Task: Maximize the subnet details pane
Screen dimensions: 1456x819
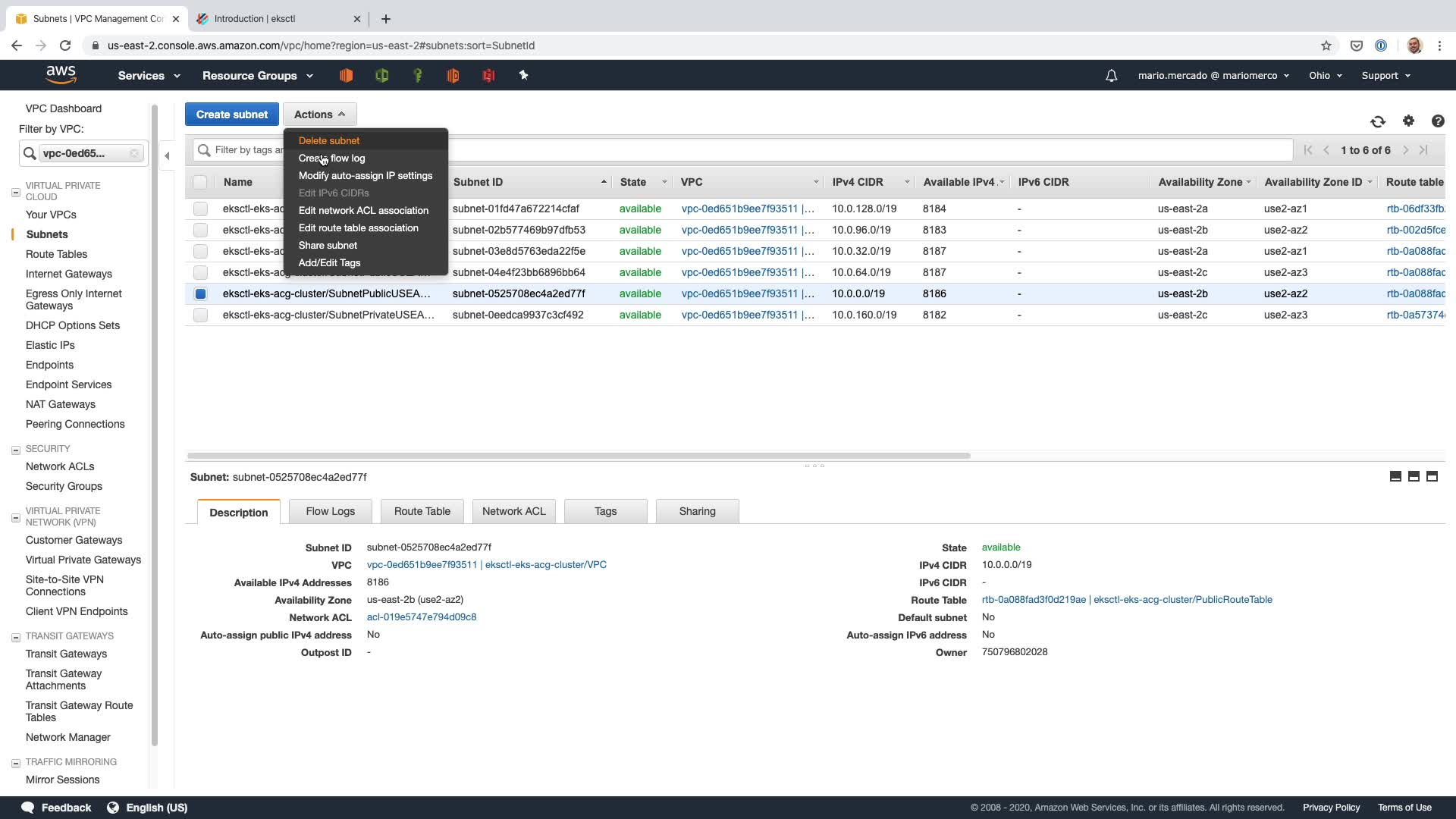Action: [1432, 476]
